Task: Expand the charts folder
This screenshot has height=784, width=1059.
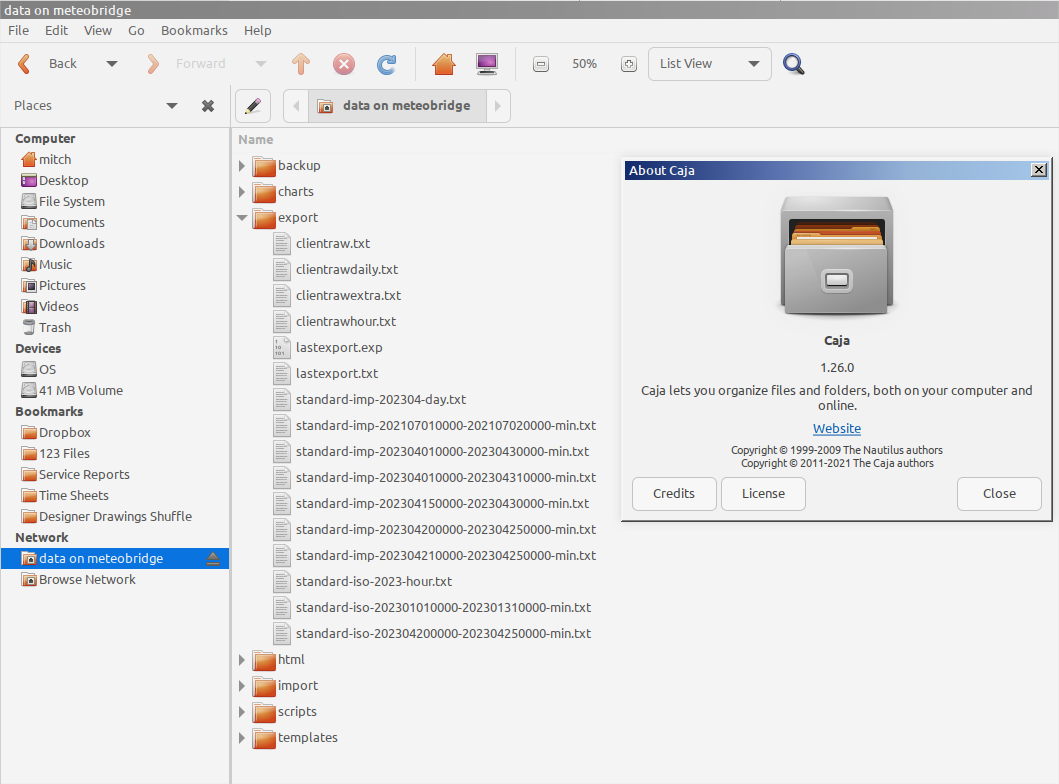Action: [242, 192]
